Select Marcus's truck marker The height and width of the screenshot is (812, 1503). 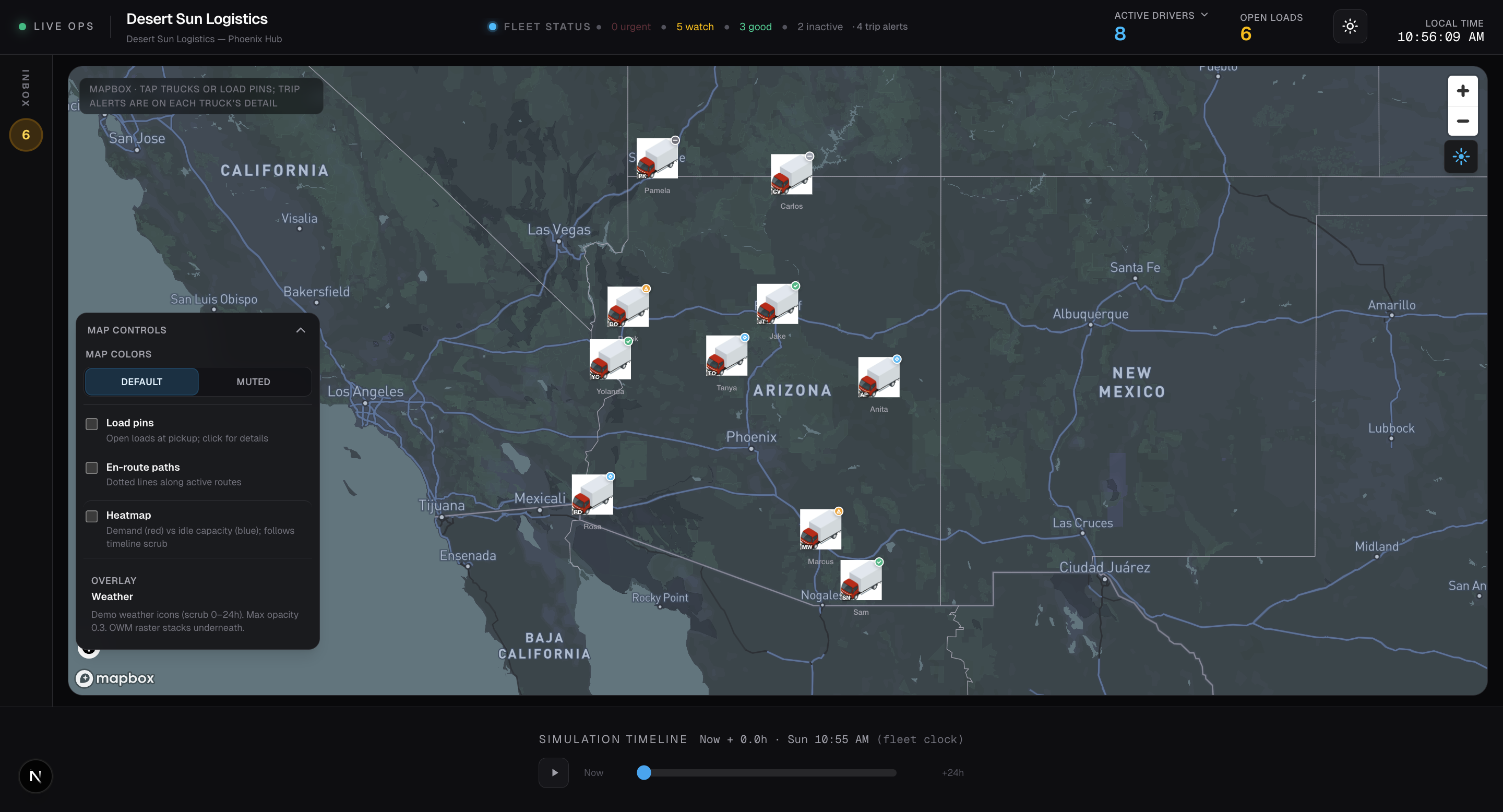[820, 529]
